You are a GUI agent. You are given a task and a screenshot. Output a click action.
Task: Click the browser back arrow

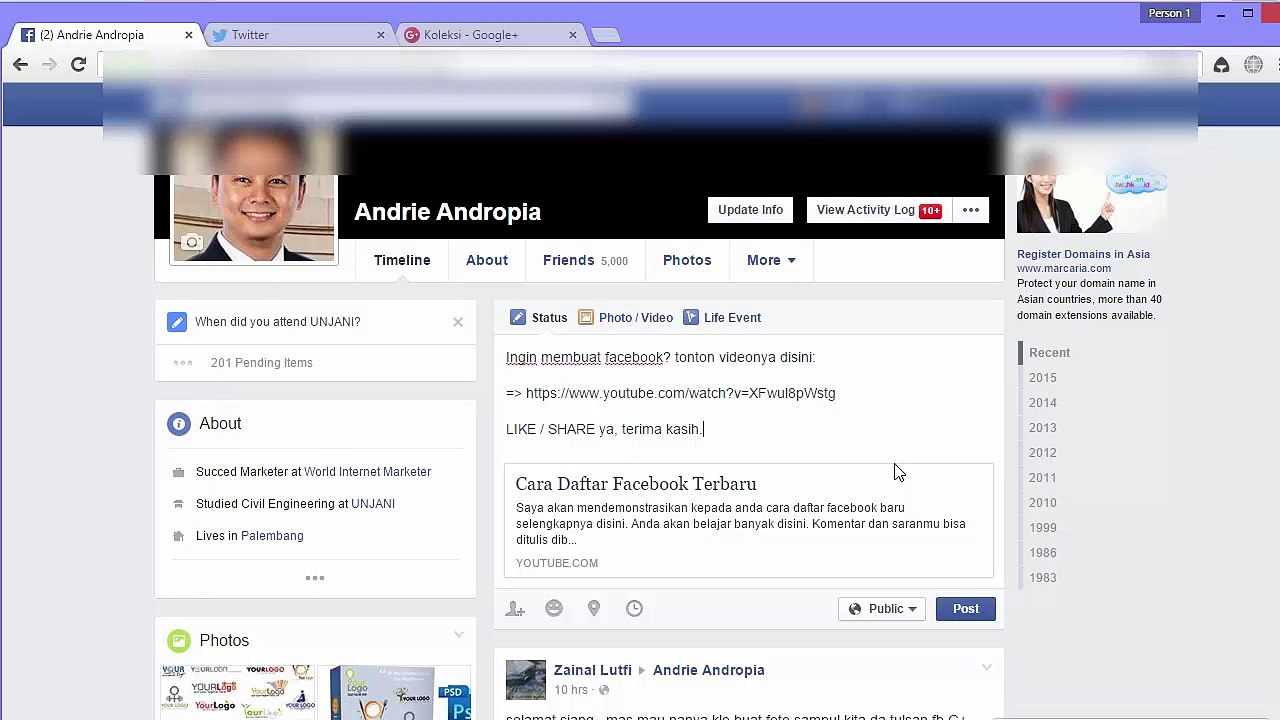click(x=21, y=64)
